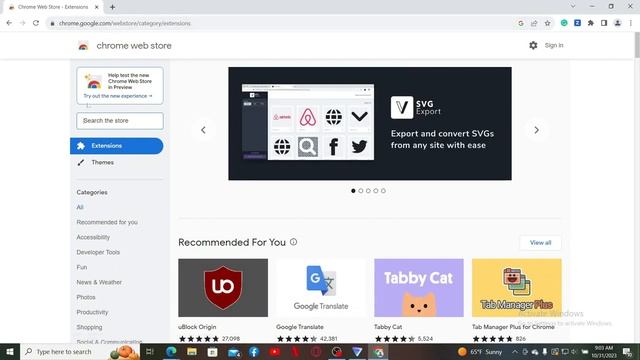The image size is (640, 360).
Task: Open the uBlock Origin extension card
Action: [223, 300]
